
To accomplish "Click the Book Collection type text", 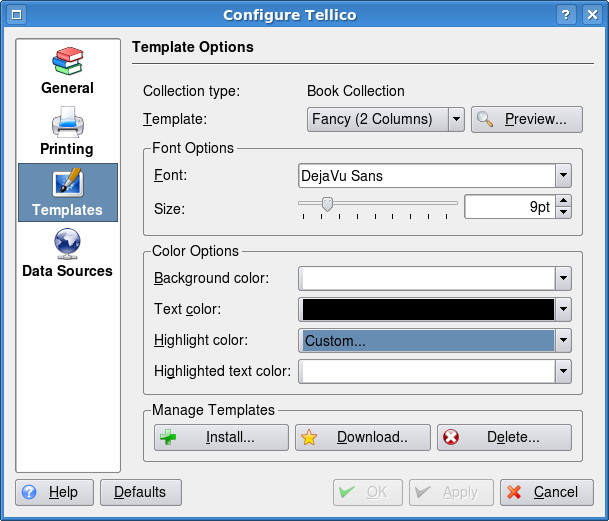I will point(355,91).
